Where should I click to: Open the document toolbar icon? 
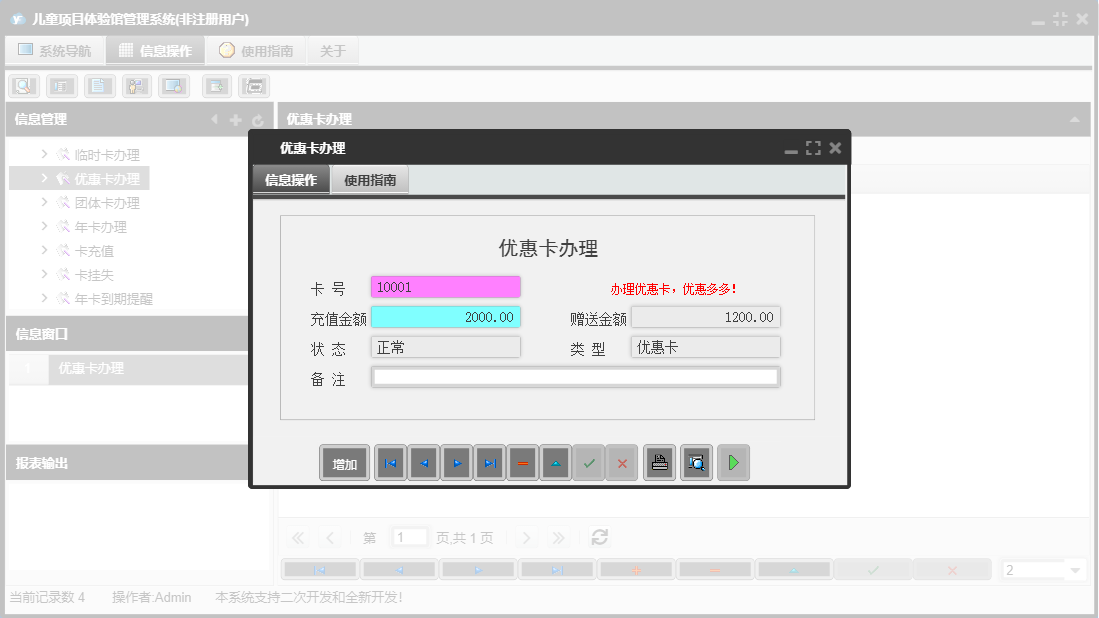point(99,85)
